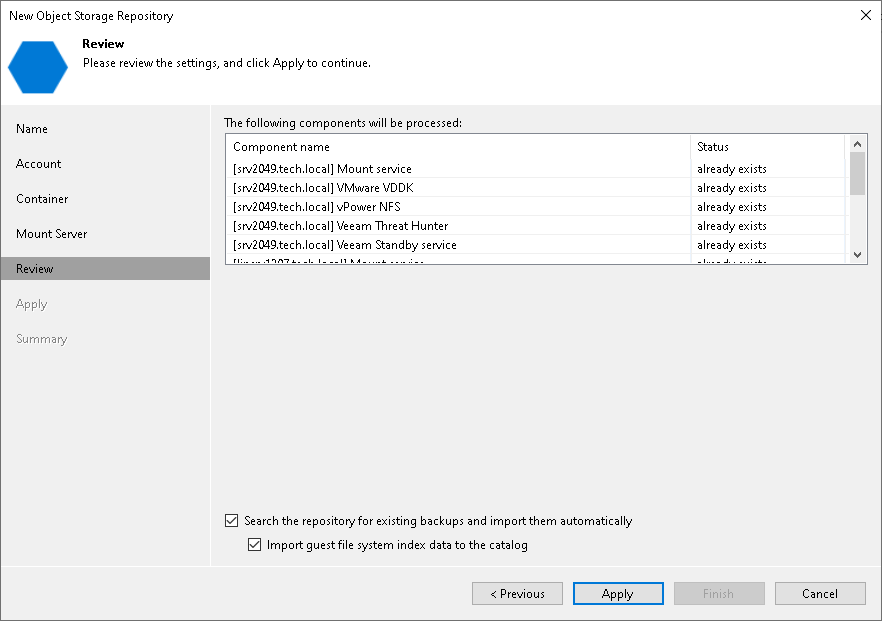
Task: Select the Veeam Threat Hunter row
Action: (x=536, y=226)
